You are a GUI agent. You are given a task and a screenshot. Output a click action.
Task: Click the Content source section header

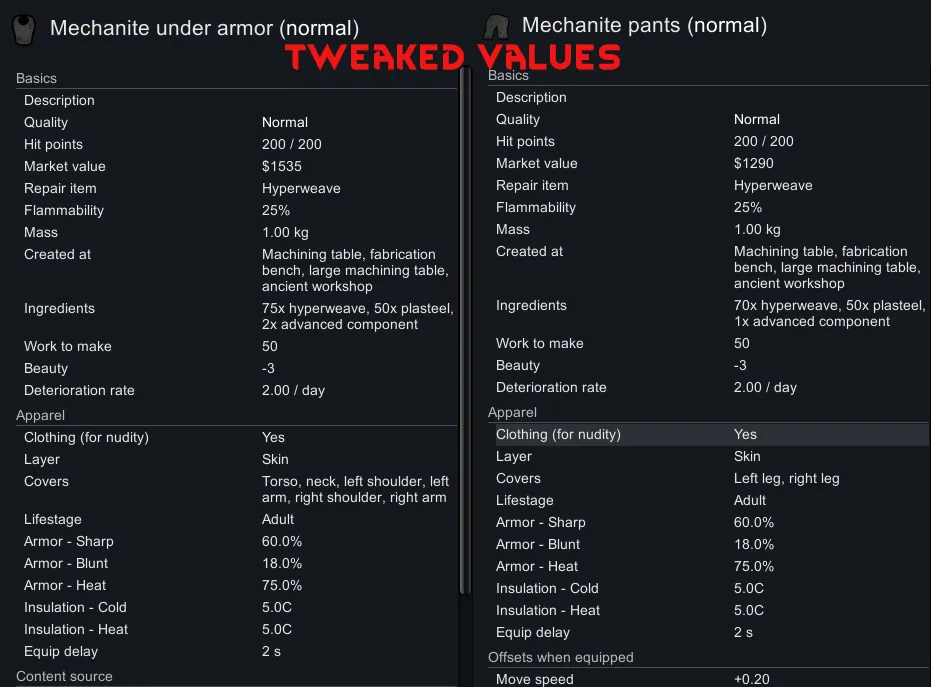64,676
